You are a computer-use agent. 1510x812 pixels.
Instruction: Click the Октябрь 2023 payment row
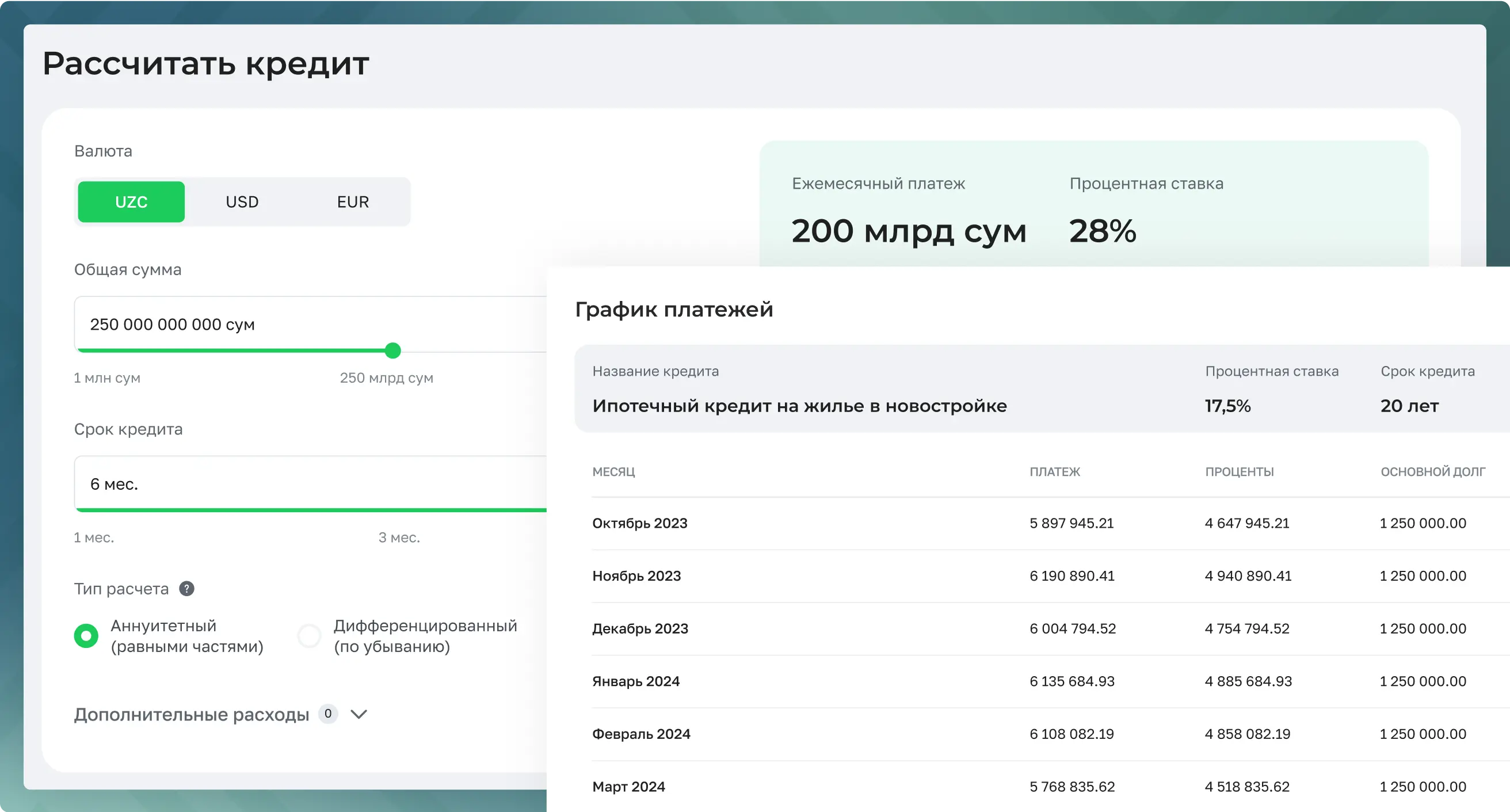point(639,523)
